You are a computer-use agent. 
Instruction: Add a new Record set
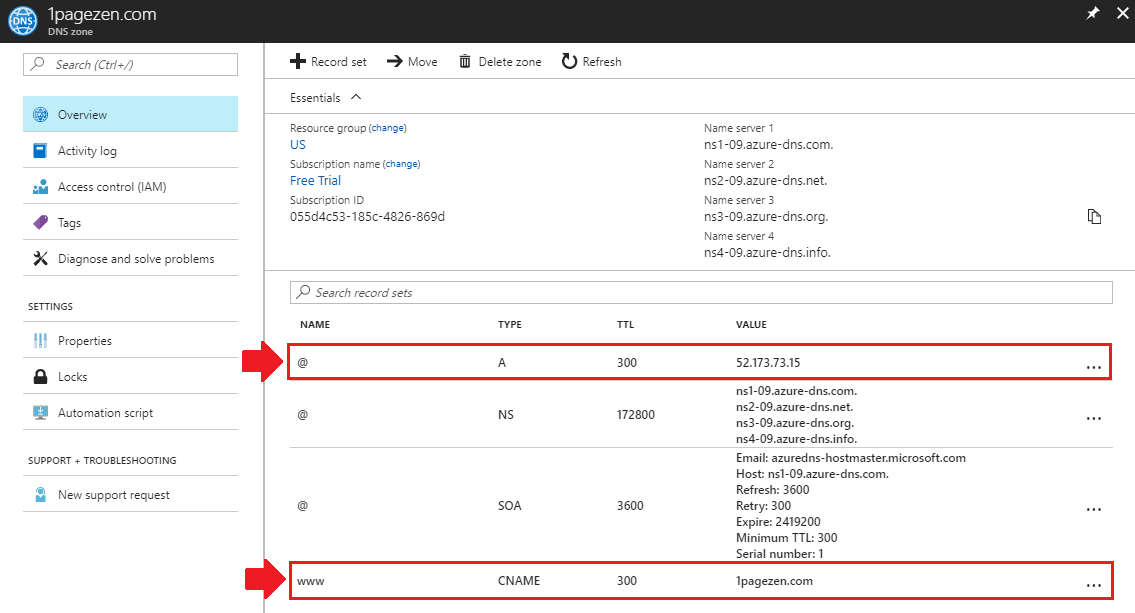tap(328, 62)
